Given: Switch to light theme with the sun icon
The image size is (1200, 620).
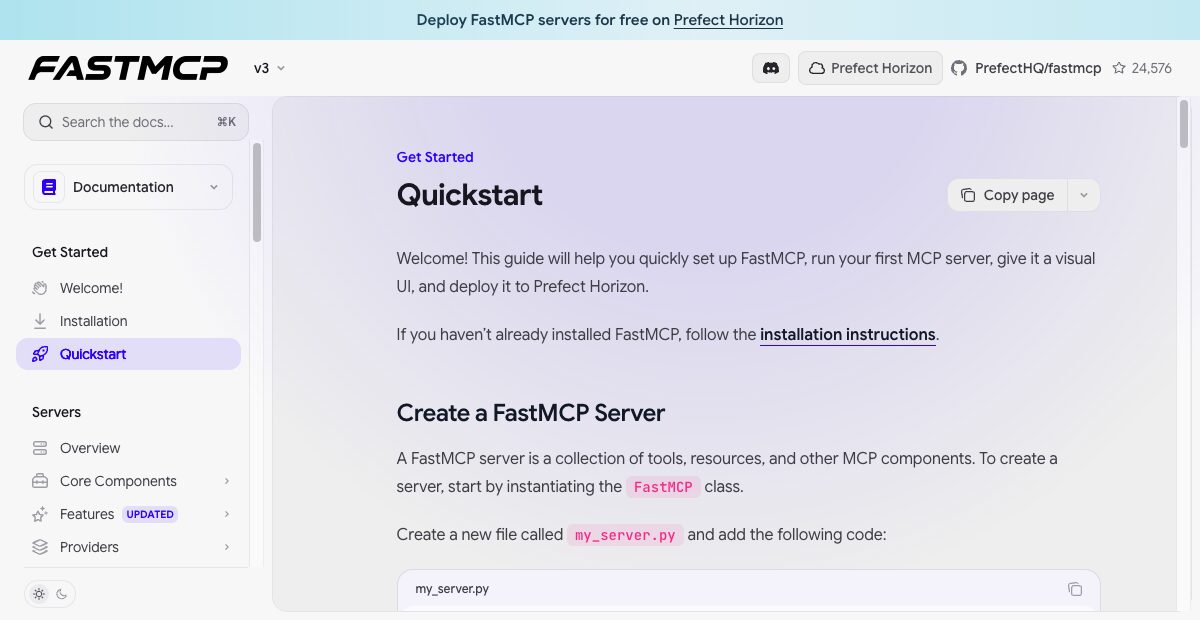Looking at the screenshot, I should pos(39,594).
